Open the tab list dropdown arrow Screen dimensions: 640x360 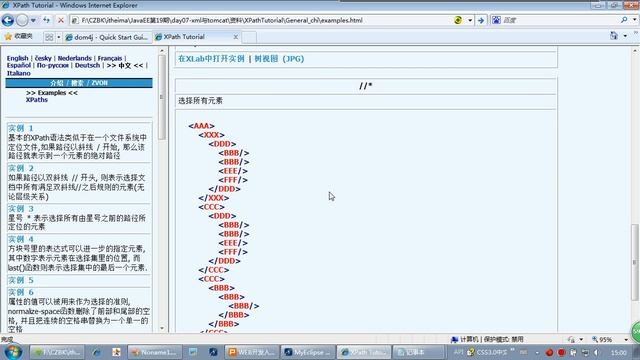58,37
